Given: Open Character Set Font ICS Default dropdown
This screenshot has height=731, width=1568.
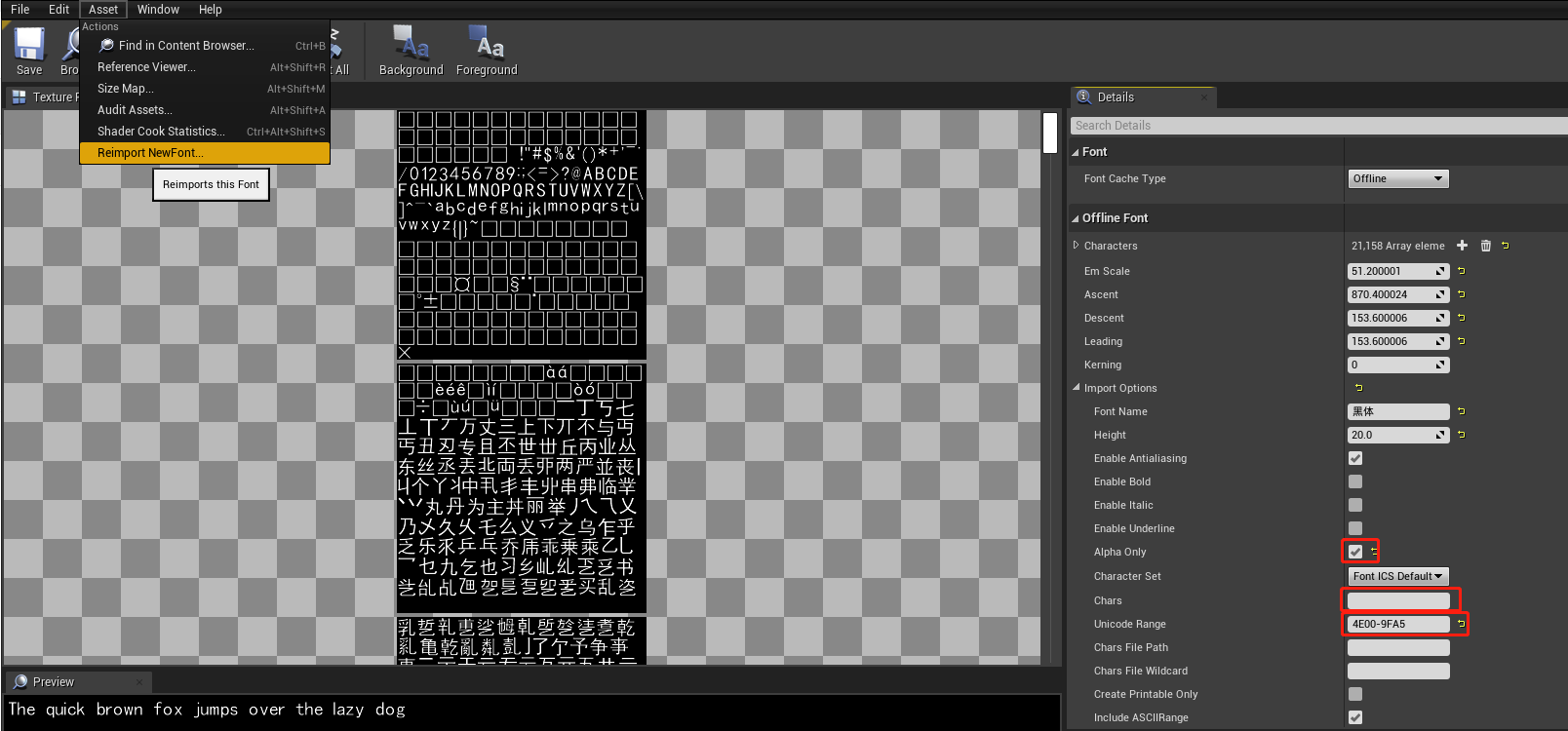Looking at the screenshot, I should click(1398, 576).
